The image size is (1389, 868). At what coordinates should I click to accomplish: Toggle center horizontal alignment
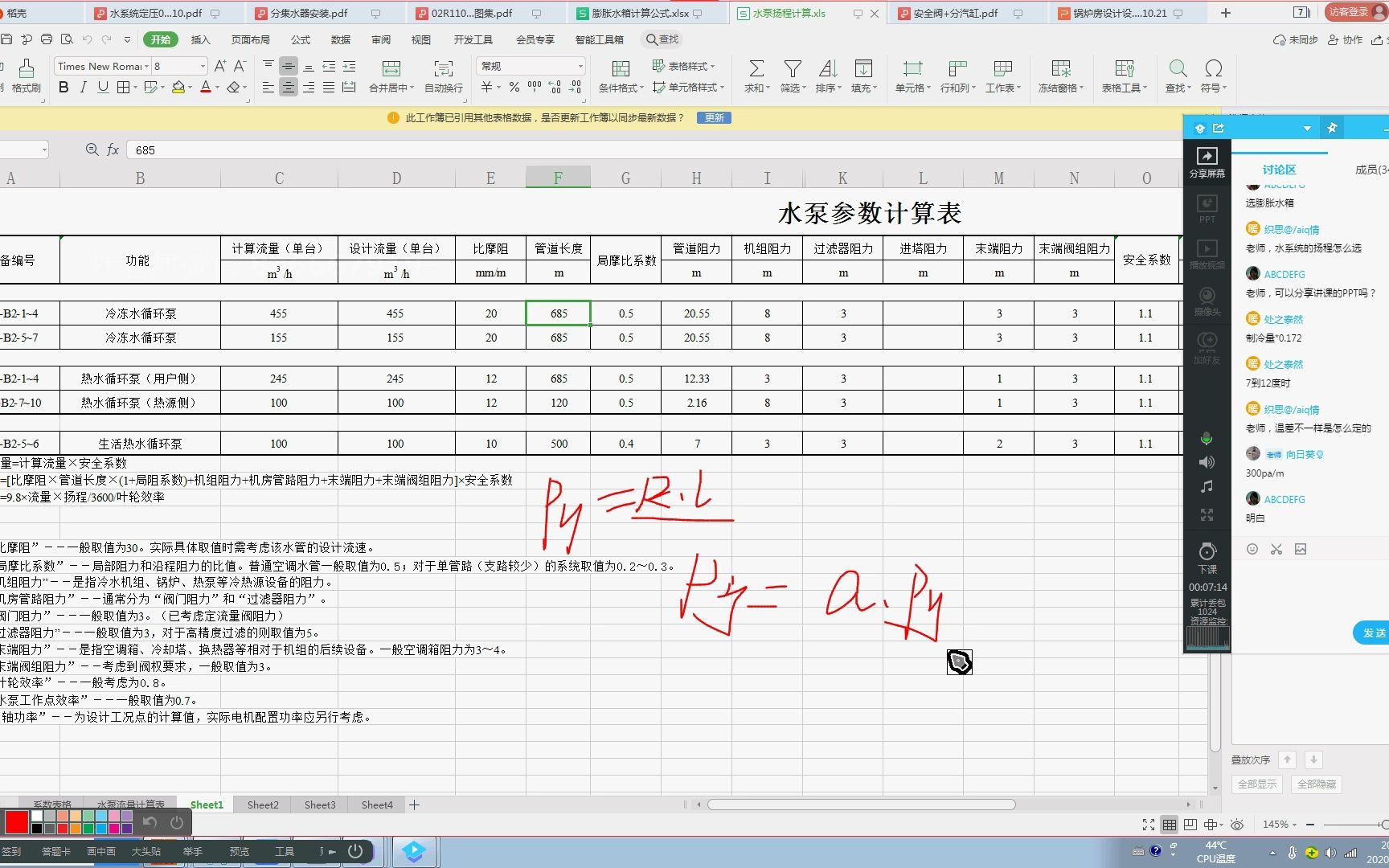(x=288, y=87)
